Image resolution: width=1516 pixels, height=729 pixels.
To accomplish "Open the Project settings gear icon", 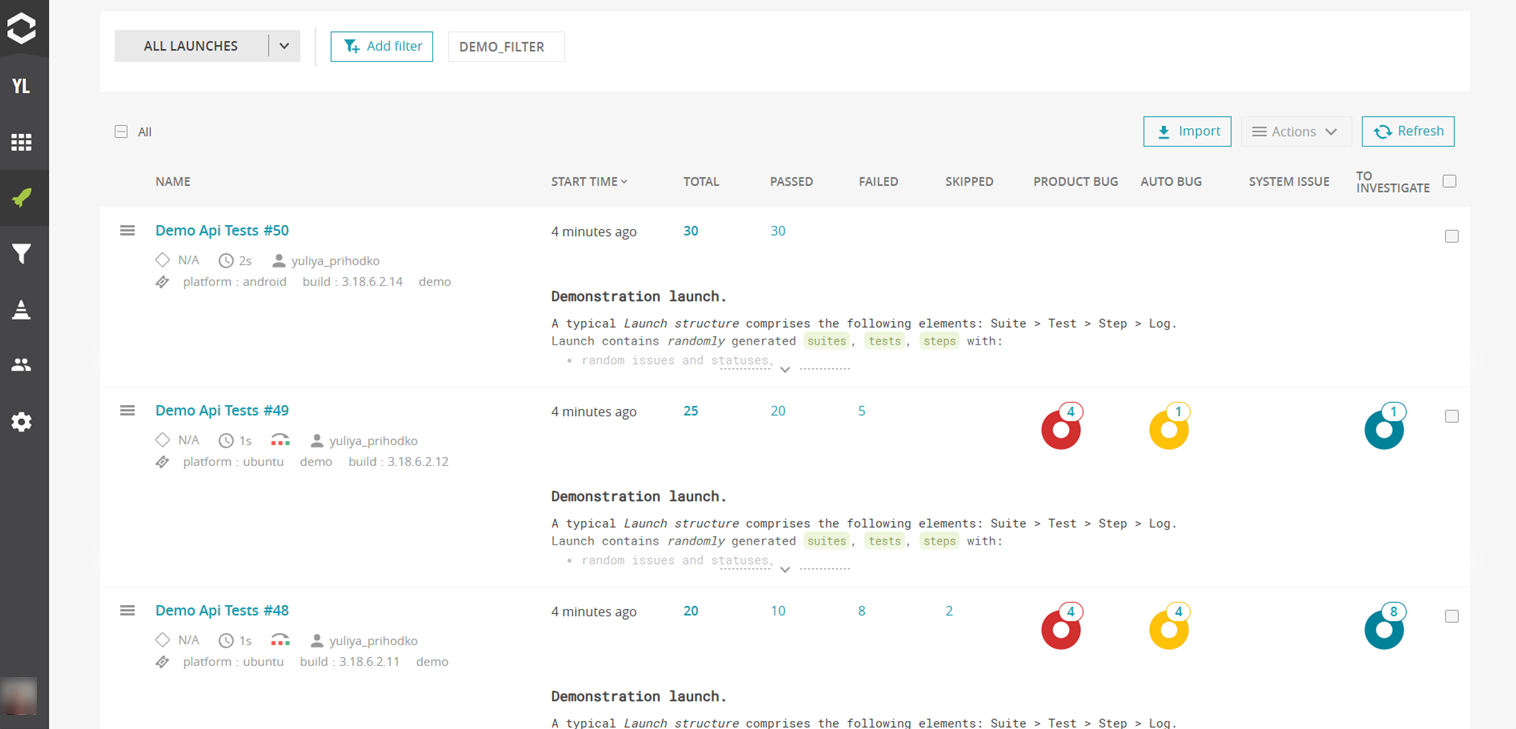I will [x=21, y=422].
